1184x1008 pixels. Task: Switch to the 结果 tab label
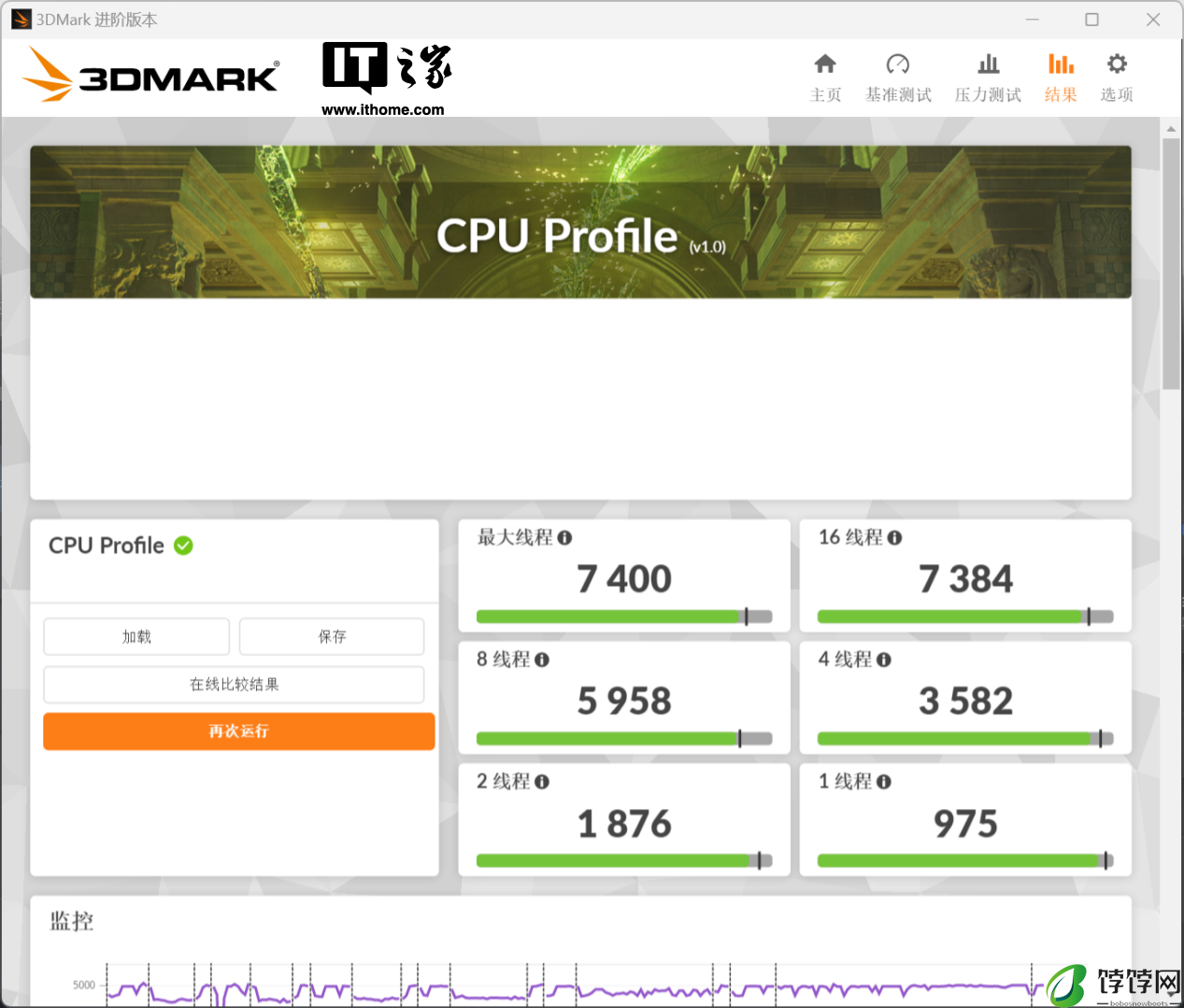click(1061, 94)
